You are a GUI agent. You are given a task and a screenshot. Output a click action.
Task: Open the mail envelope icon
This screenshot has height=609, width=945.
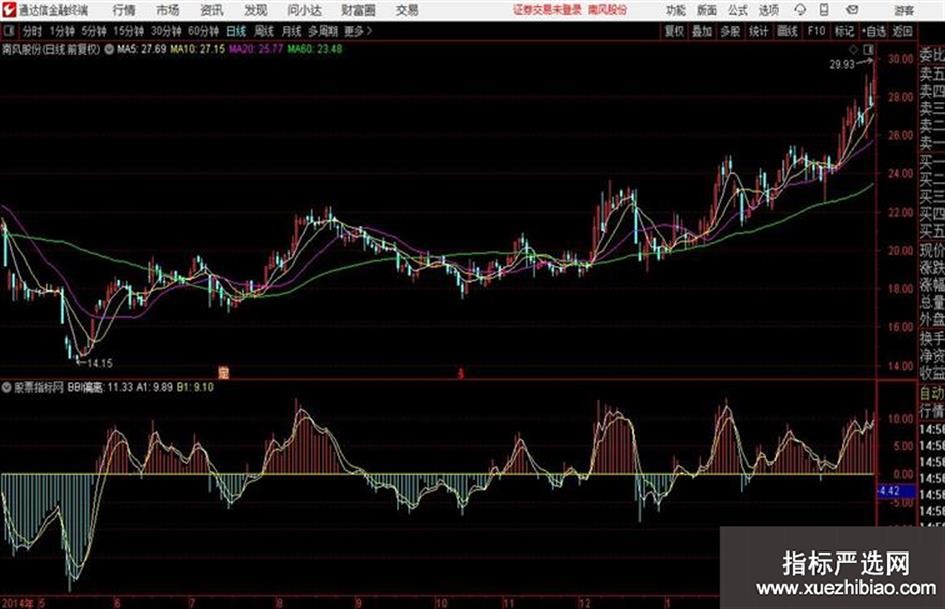coord(852,10)
